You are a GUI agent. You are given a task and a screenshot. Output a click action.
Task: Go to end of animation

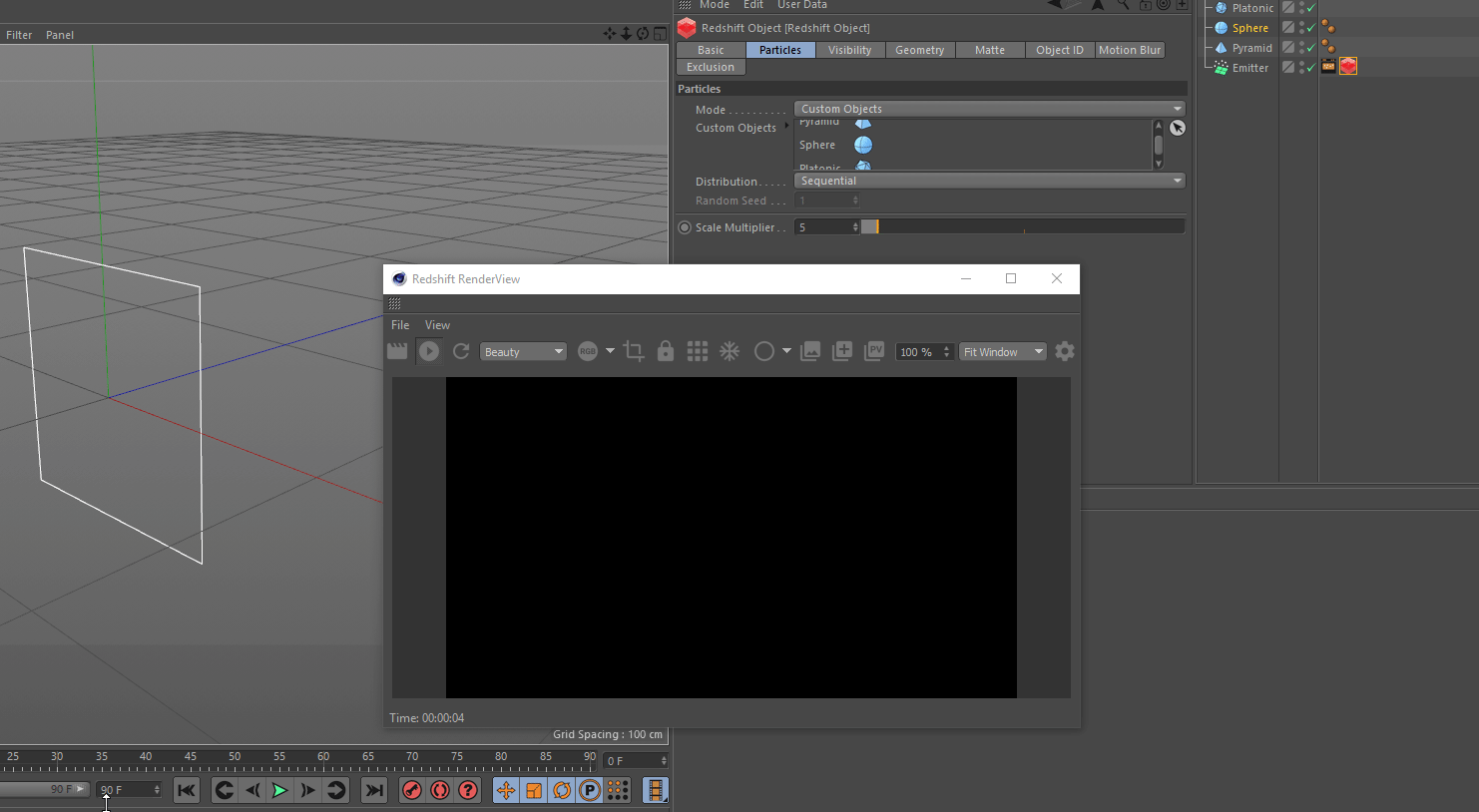tap(374, 790)
